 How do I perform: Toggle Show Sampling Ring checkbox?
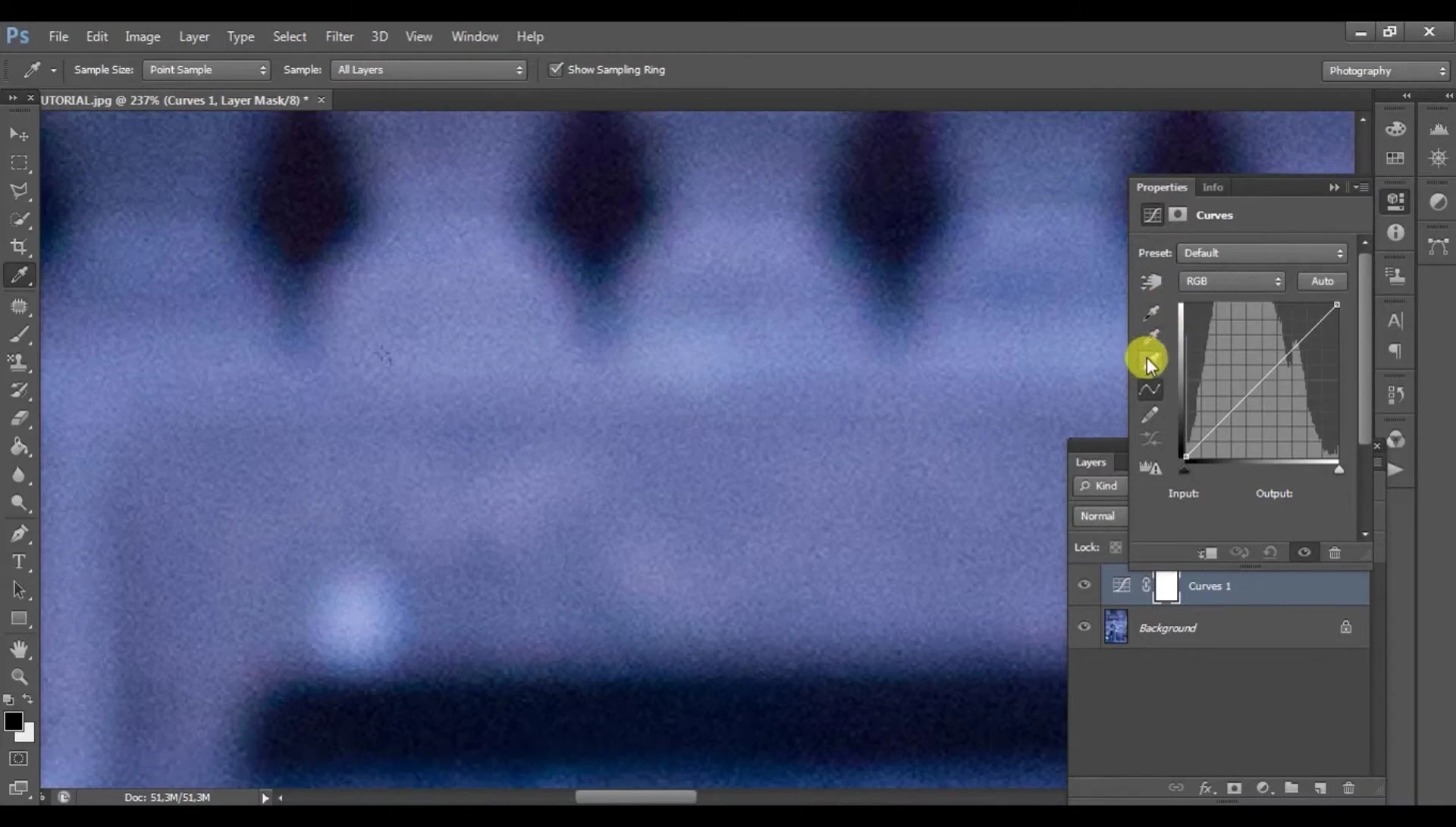point(556,69)
